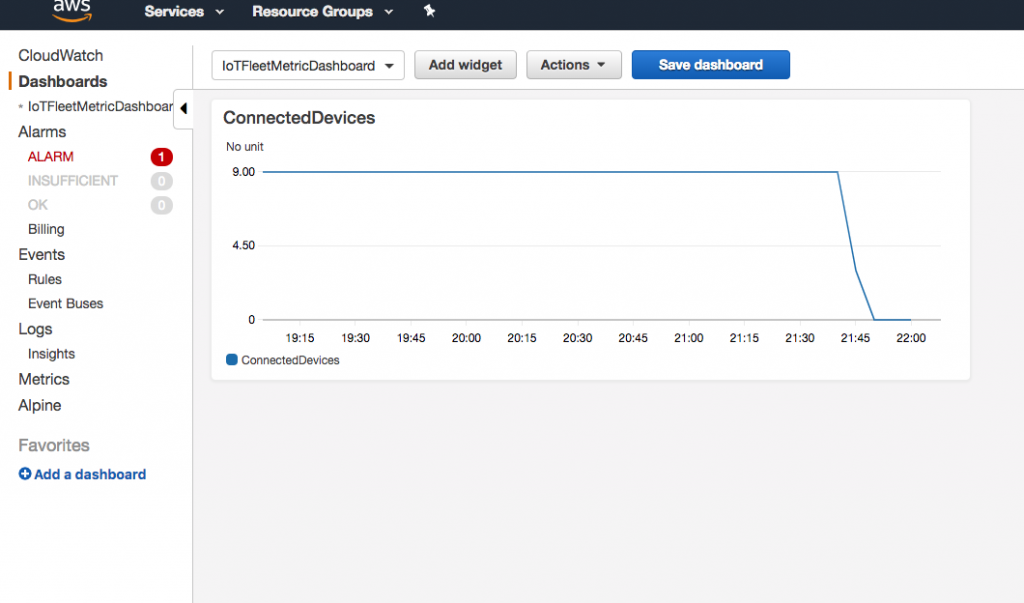Viewport: 1024px width, 603px height.
Task: Click the OK count badge
Action: click(161, 205)
